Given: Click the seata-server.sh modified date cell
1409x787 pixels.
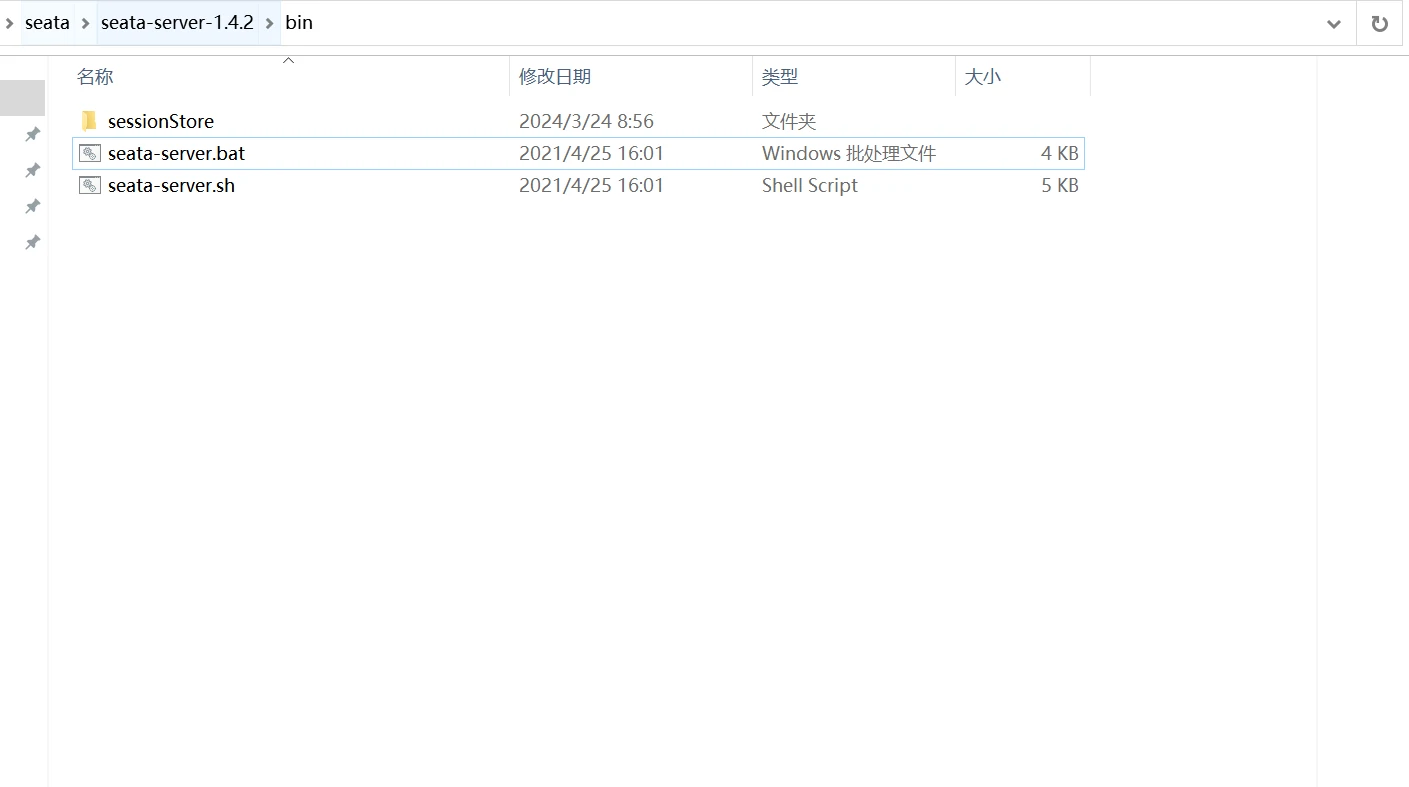Looking at the screenshot, I should 591,185.
